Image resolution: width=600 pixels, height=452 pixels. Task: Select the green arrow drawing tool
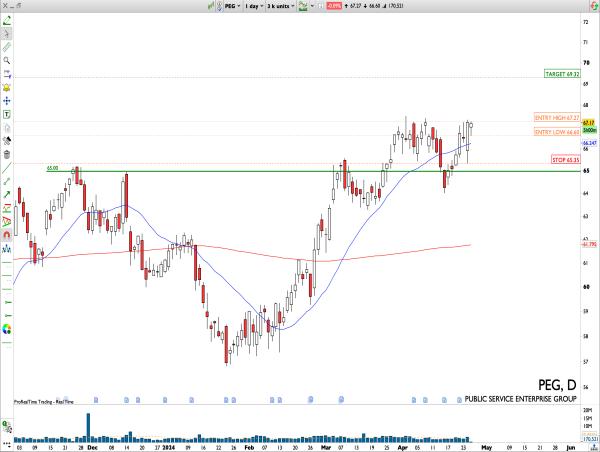tap(7, 195)
